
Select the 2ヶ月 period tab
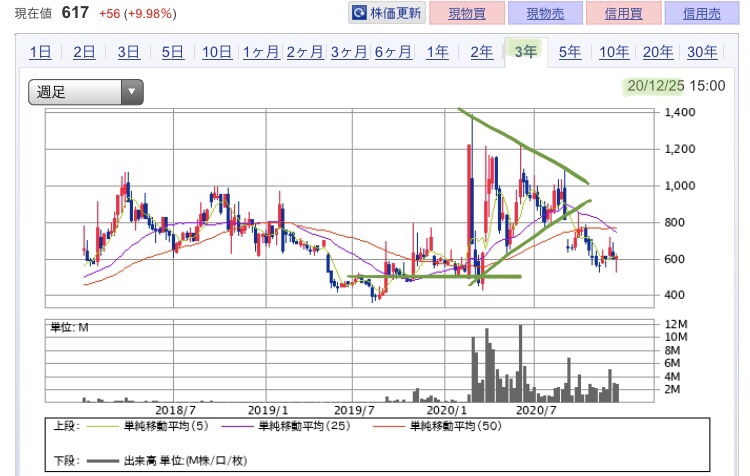click(x=305, y=52)
